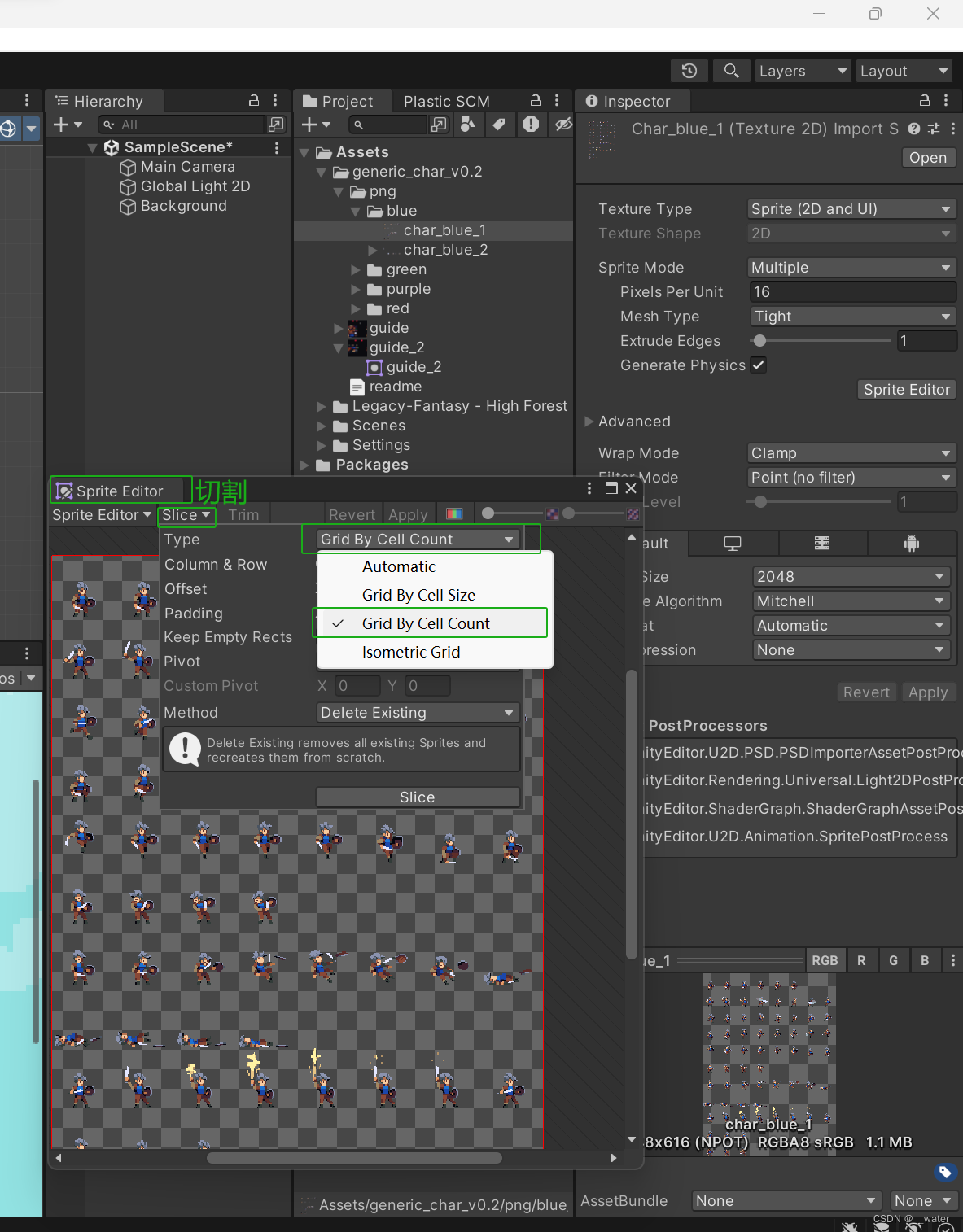963x1232 pixels.
Task: Click Search by Import Log Type icon
Action: tap(531, 124)
